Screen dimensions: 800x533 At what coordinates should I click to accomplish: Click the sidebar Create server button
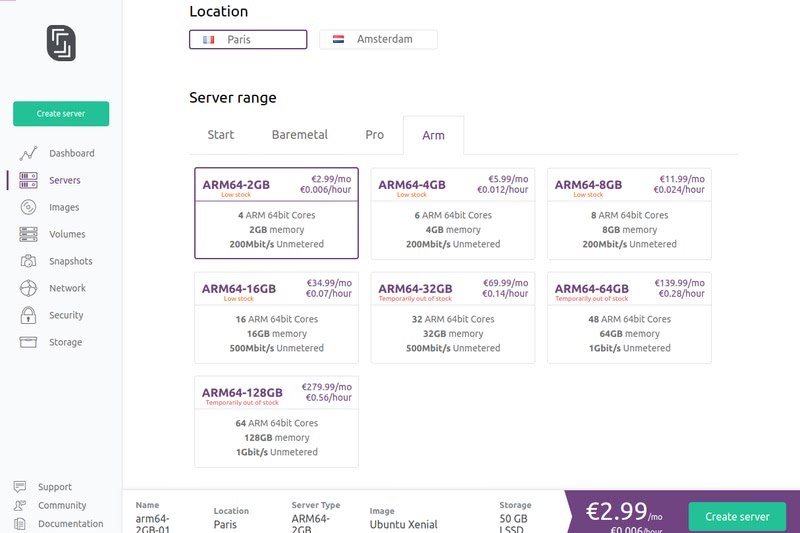pyautogui.click(x=61, y=114)
